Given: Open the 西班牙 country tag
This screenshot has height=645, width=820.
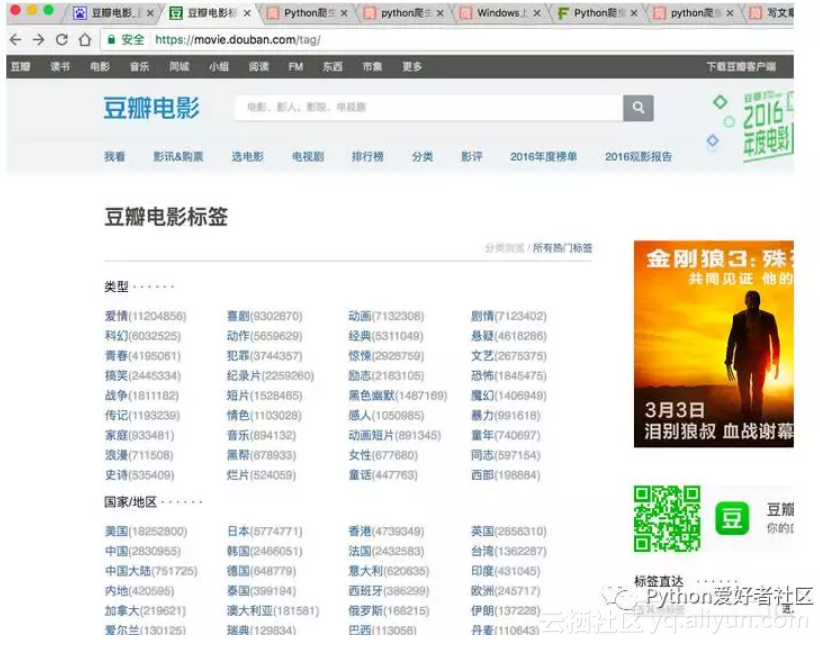Looking at the screenshot, I should pos(366,591).
